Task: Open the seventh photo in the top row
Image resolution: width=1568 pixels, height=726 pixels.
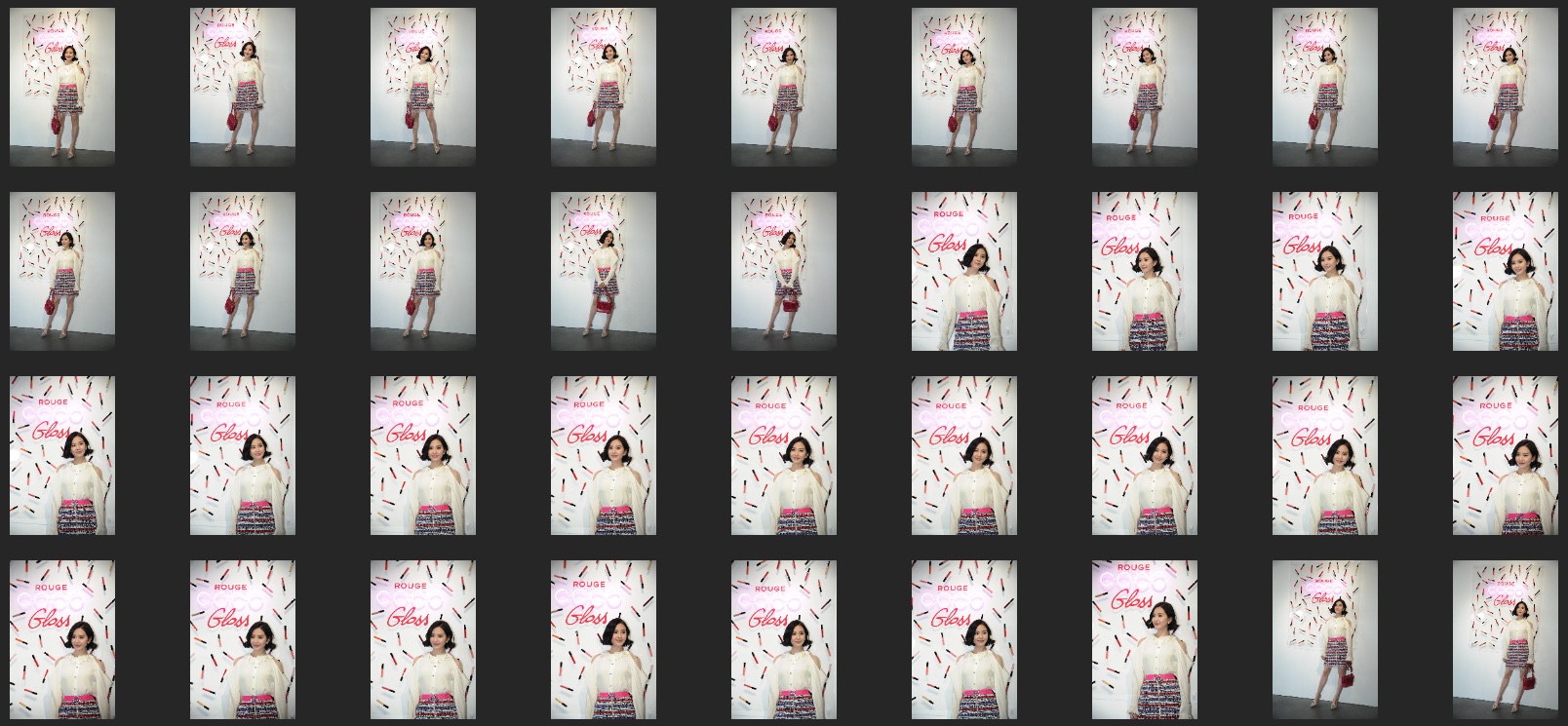Action: coord(1145,88)
